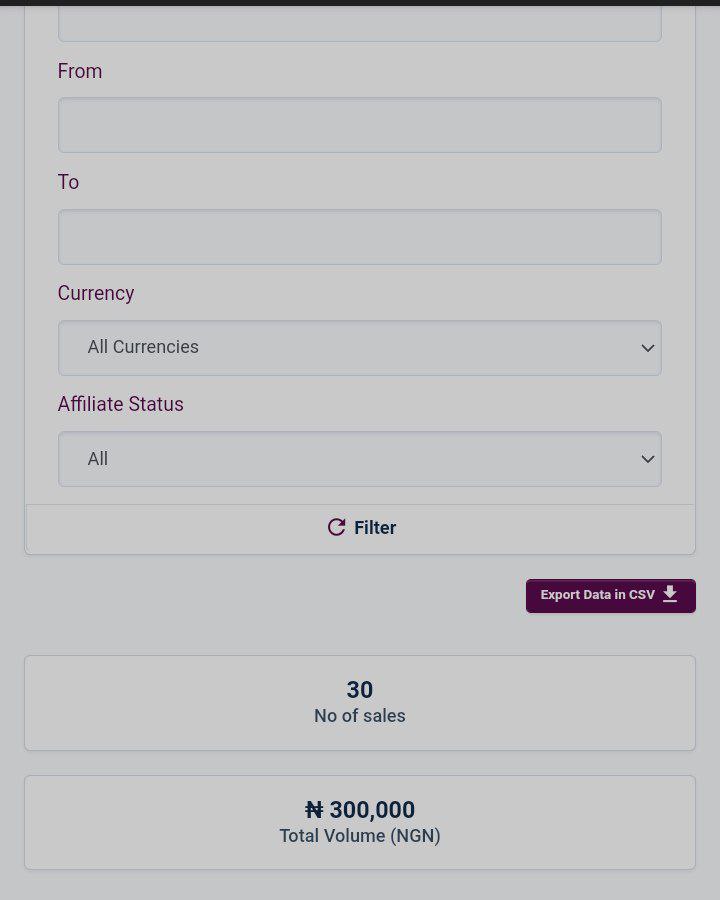Open the Affiliate Status selector showing All
This screenshot has height=900, width=720.
[x=360, y=458]
